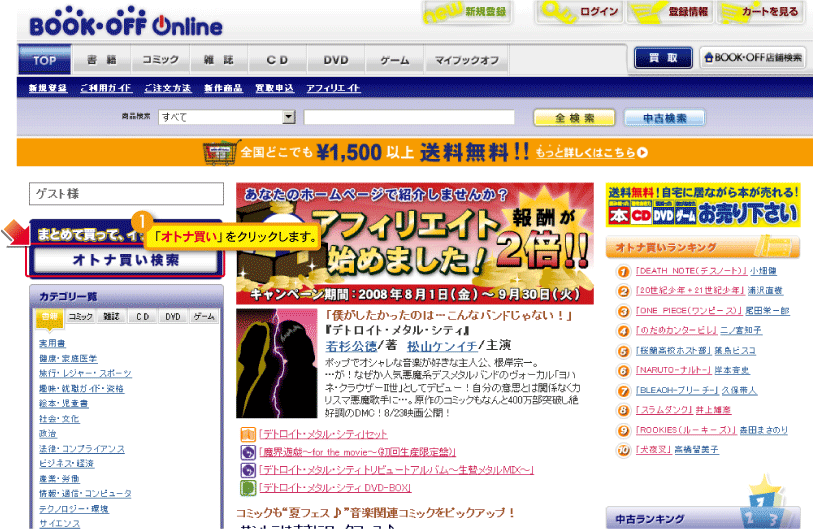The image size is (813, 529).
Task: Open the のだめカンタービレ ranking link
Action: point(677,330)
